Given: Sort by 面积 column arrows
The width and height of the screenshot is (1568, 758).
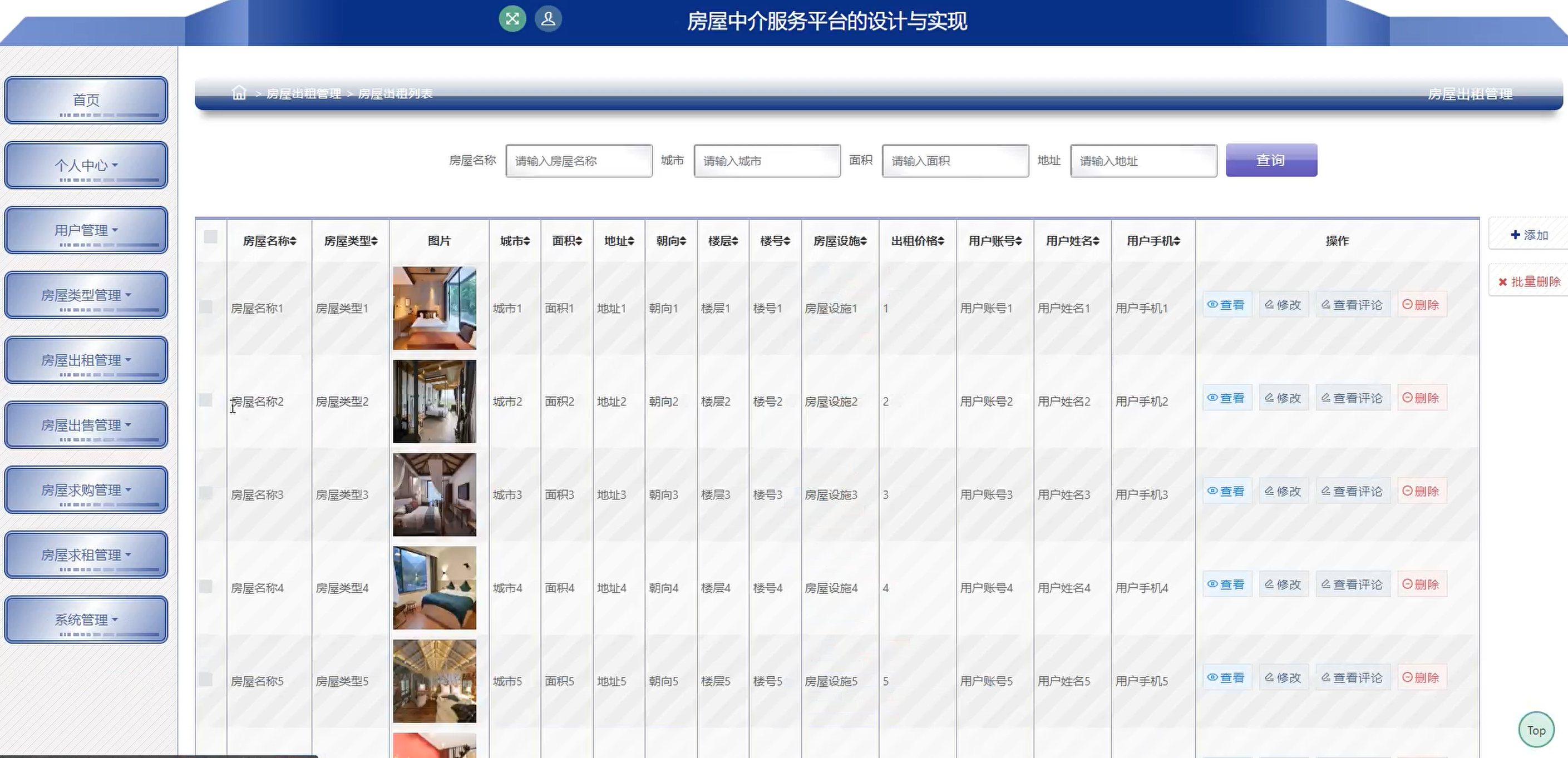Looking at the screenshot, I should [x=579, y=241].
